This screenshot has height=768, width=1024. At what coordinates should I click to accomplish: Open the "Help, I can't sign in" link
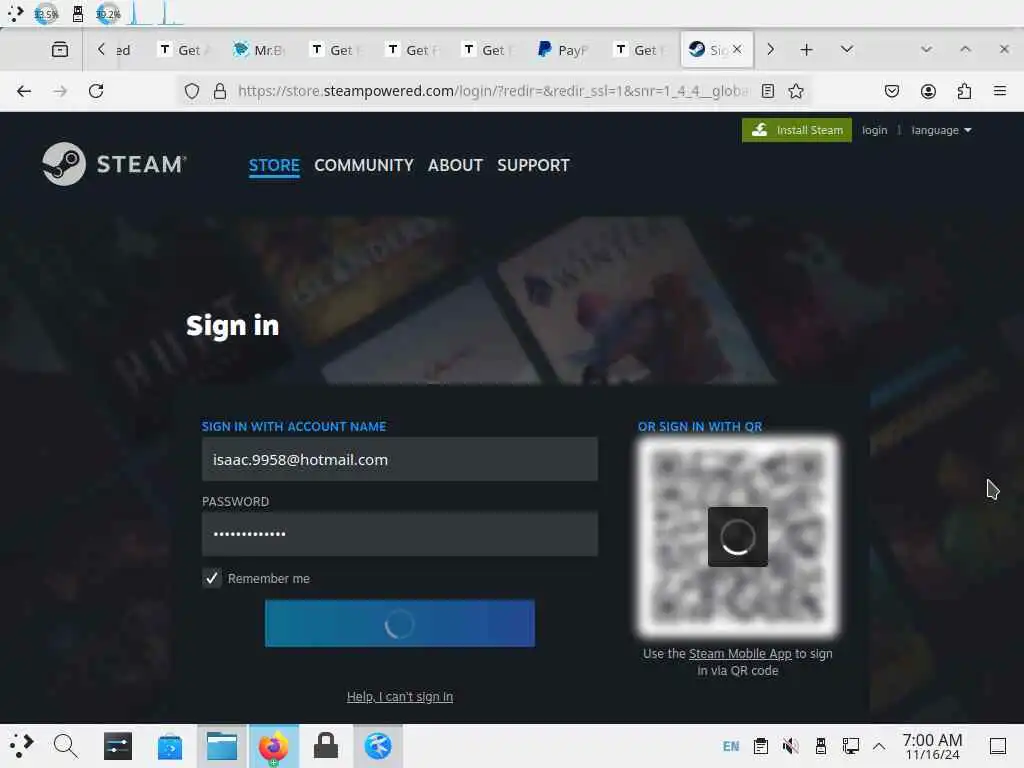(x=400, y=697)
